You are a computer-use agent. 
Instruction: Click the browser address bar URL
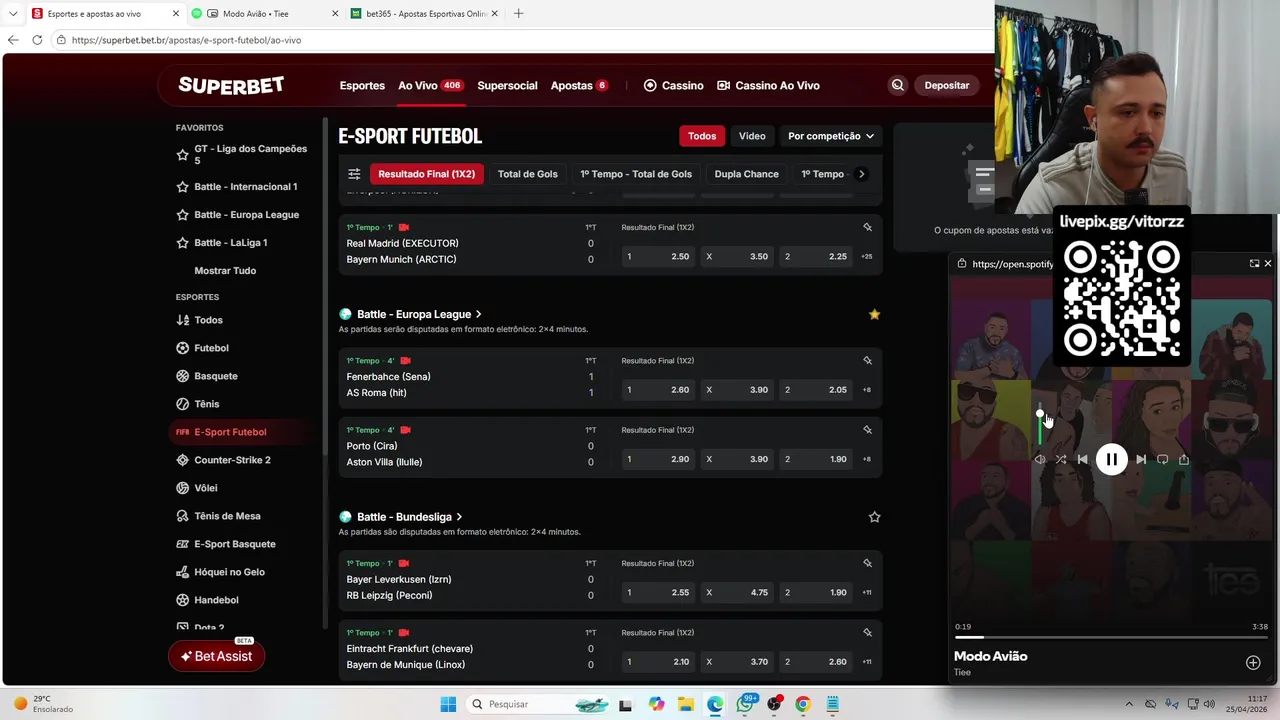(x=186, y=40)
